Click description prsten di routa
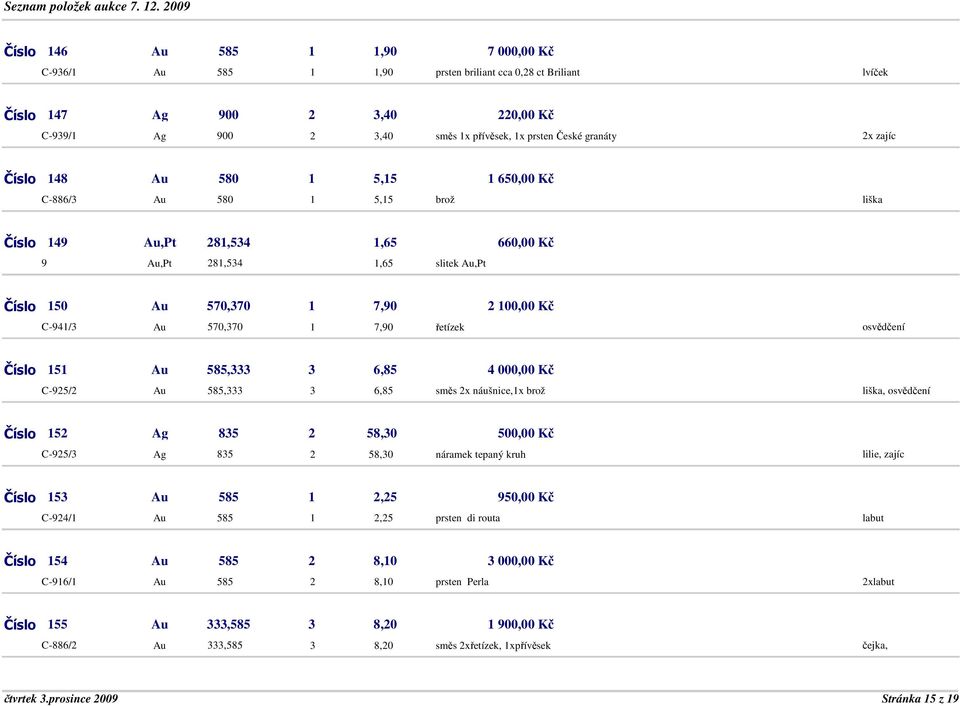The height and width of the screenshot is (706, 960). 468,518
